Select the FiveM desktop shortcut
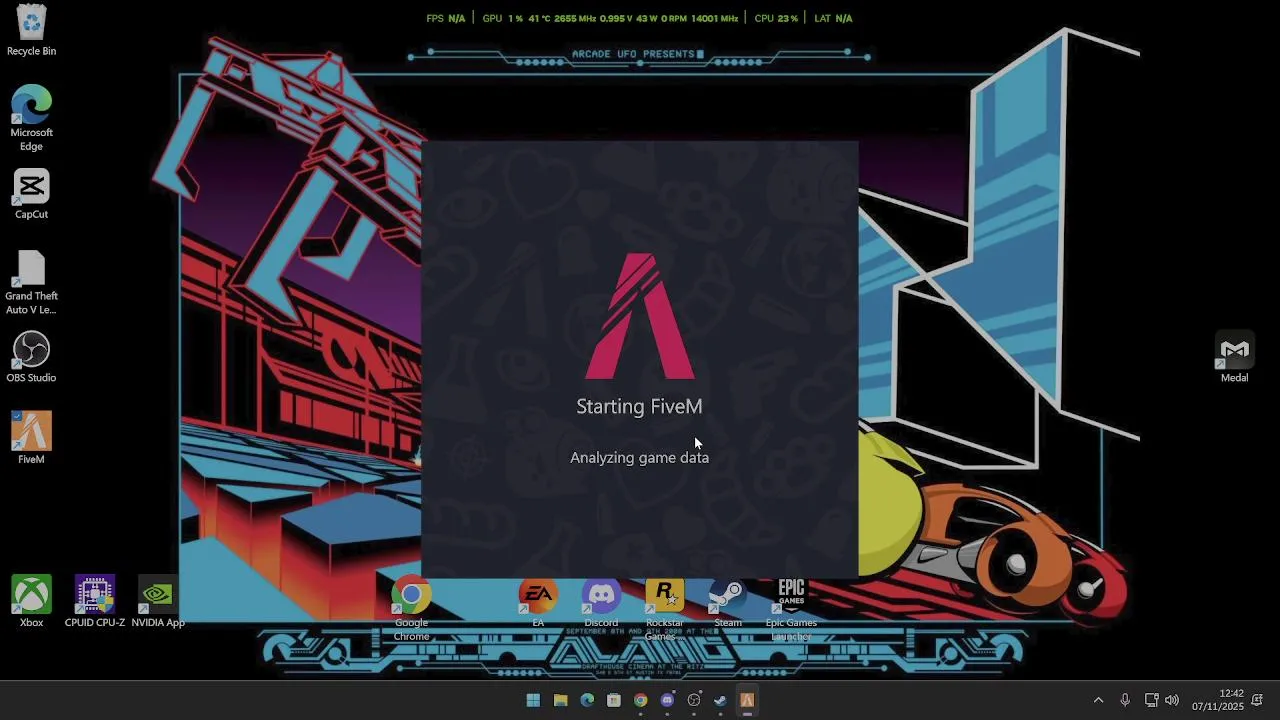Viewport: 1280px width, 720px height. click(x=31, y=438)
